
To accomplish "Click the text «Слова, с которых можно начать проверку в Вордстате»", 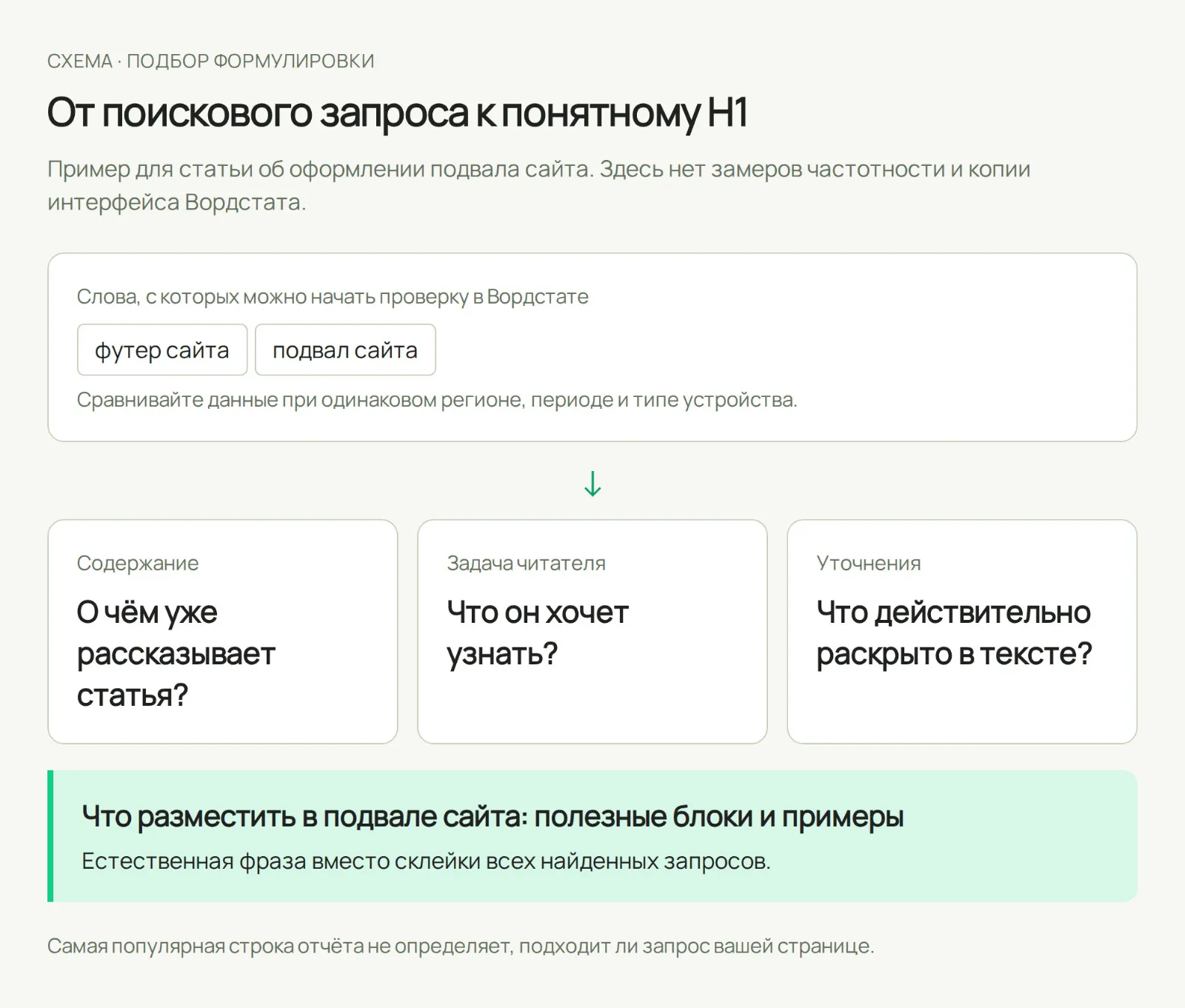I will click(x=333, y=297).
